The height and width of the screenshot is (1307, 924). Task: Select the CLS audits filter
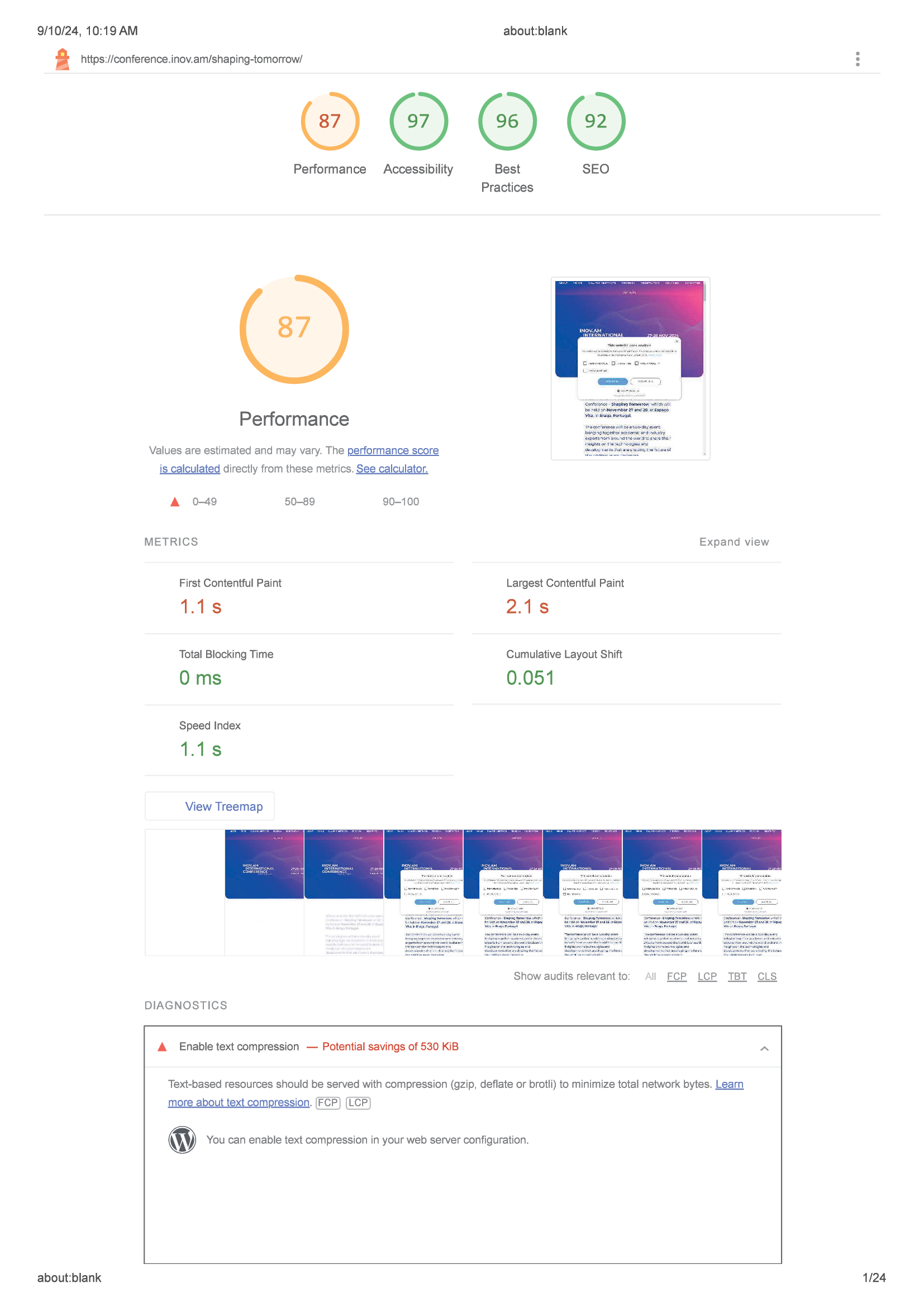766,976
